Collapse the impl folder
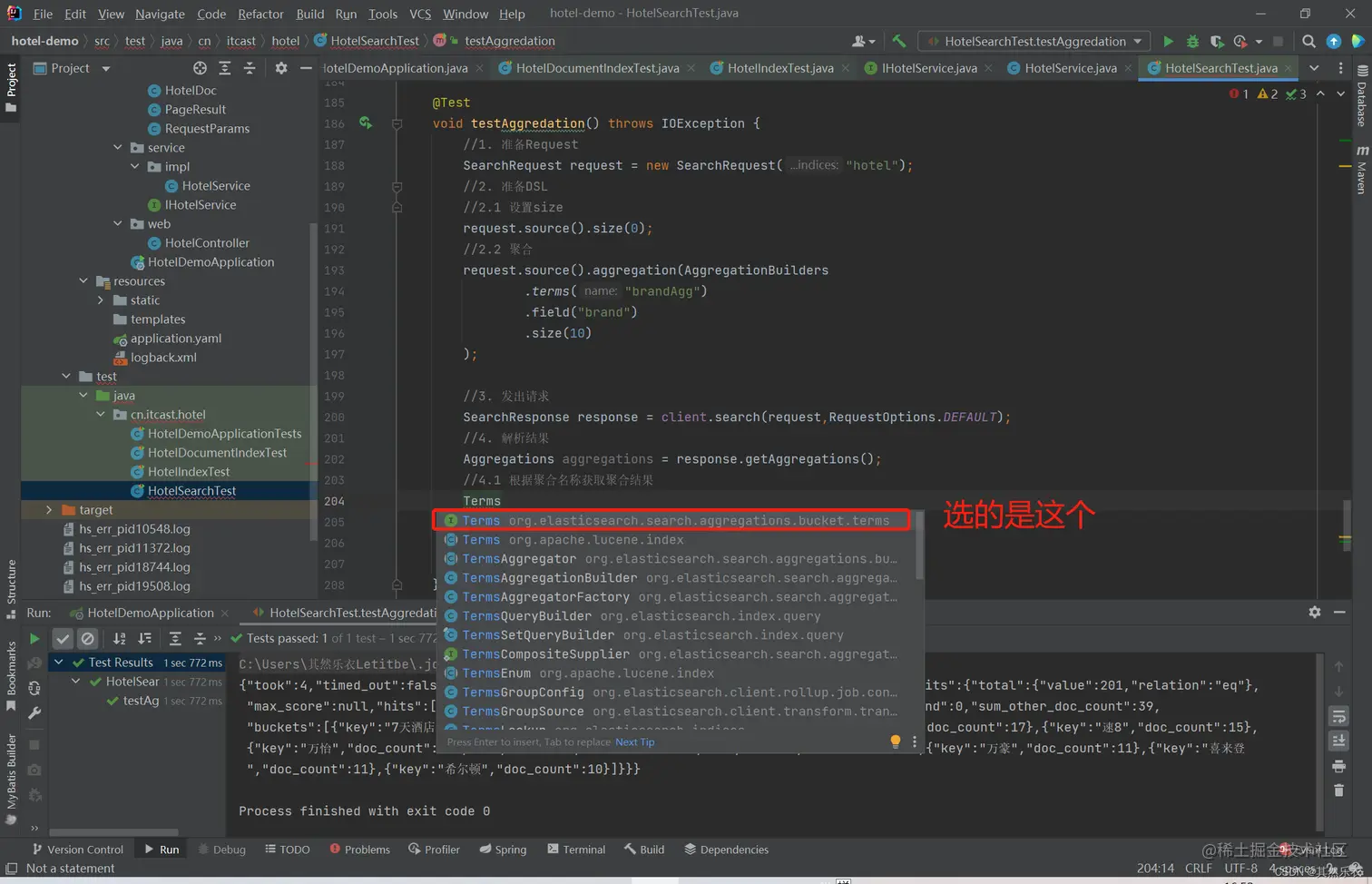The height and width of the screenshot is (884, 1372). pos(134,166)
